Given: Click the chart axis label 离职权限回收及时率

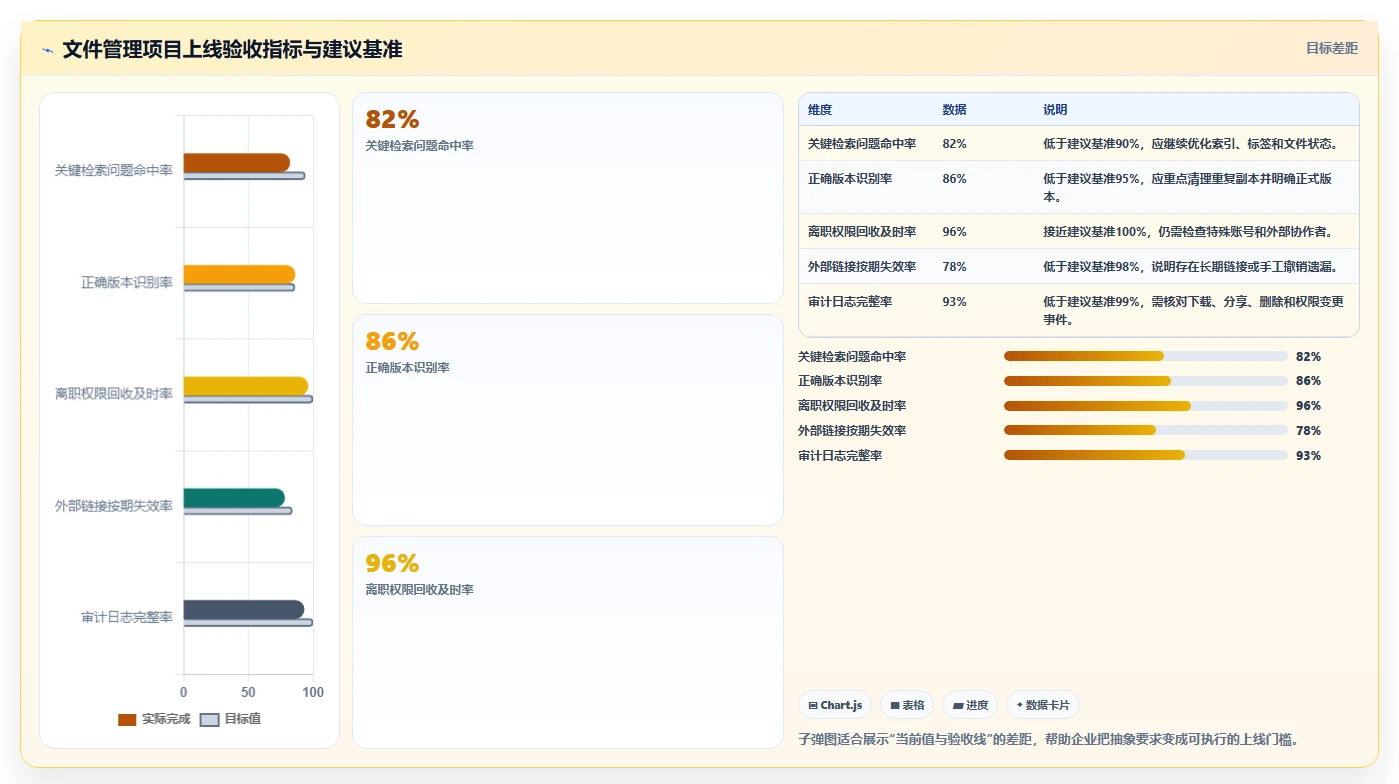Looking at the screenshot, I should 113,394.
